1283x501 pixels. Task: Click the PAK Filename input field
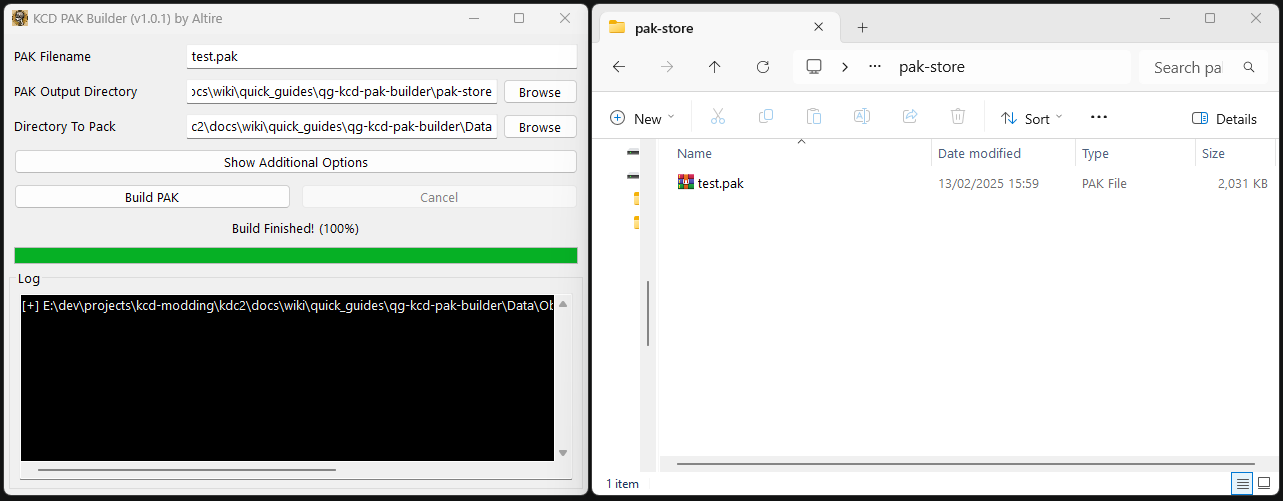(x=381, y=57)
